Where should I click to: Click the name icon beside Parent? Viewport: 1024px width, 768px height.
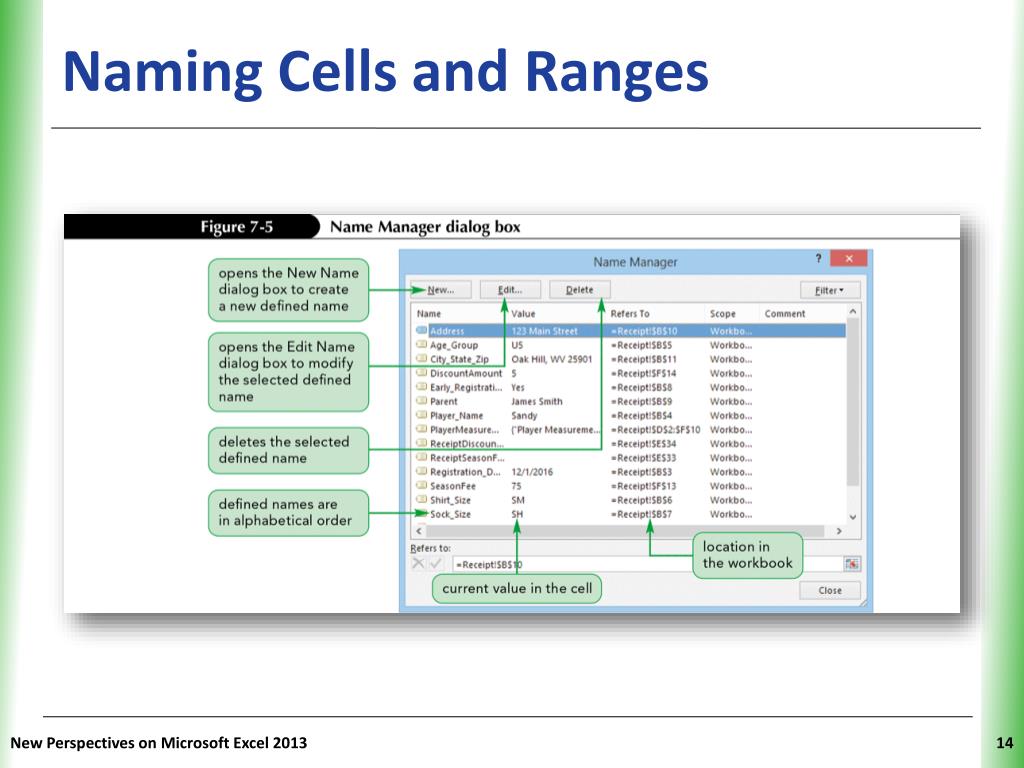tap(422, 401)
